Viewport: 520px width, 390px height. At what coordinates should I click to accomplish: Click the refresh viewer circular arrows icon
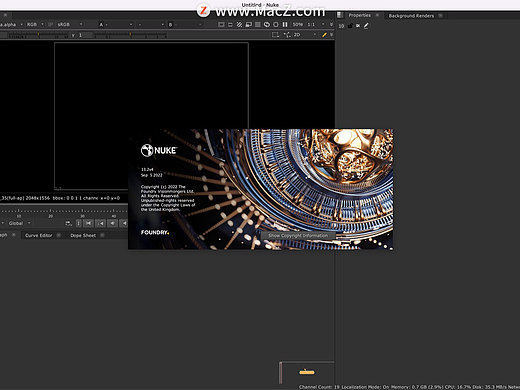coord(267,25)
